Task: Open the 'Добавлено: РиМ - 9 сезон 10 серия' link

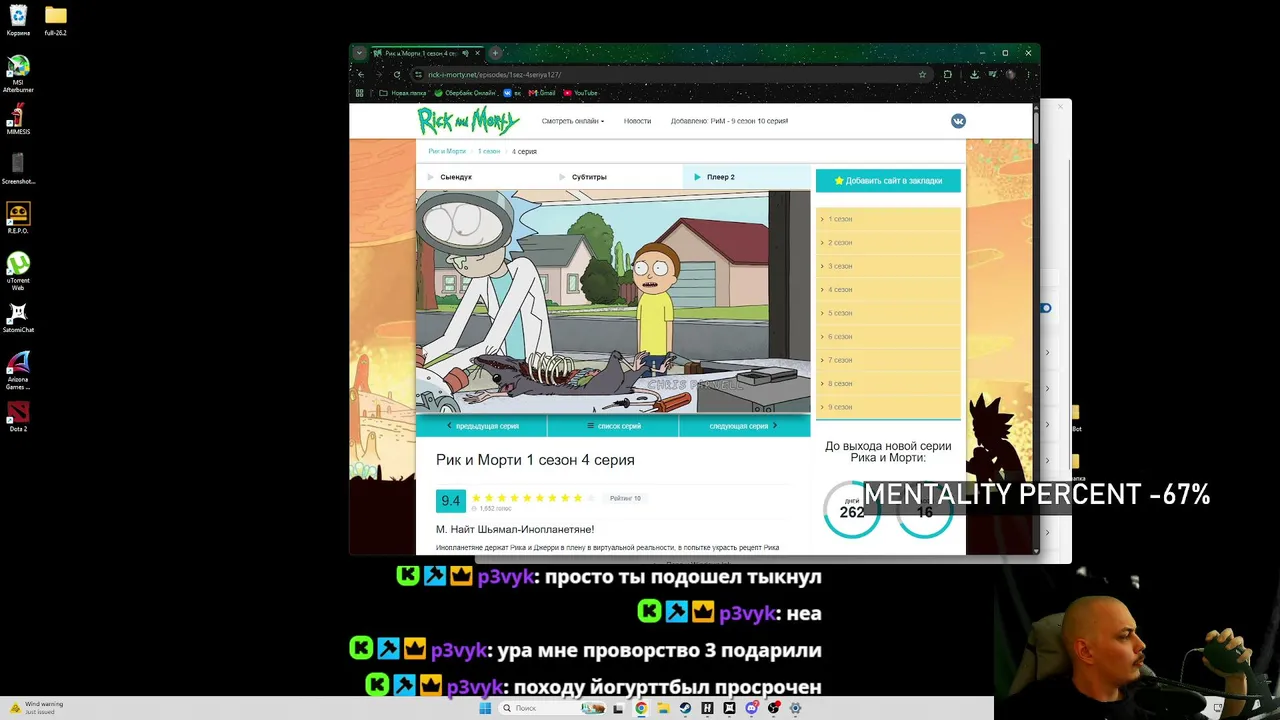Action: click(x=729, y=121)
